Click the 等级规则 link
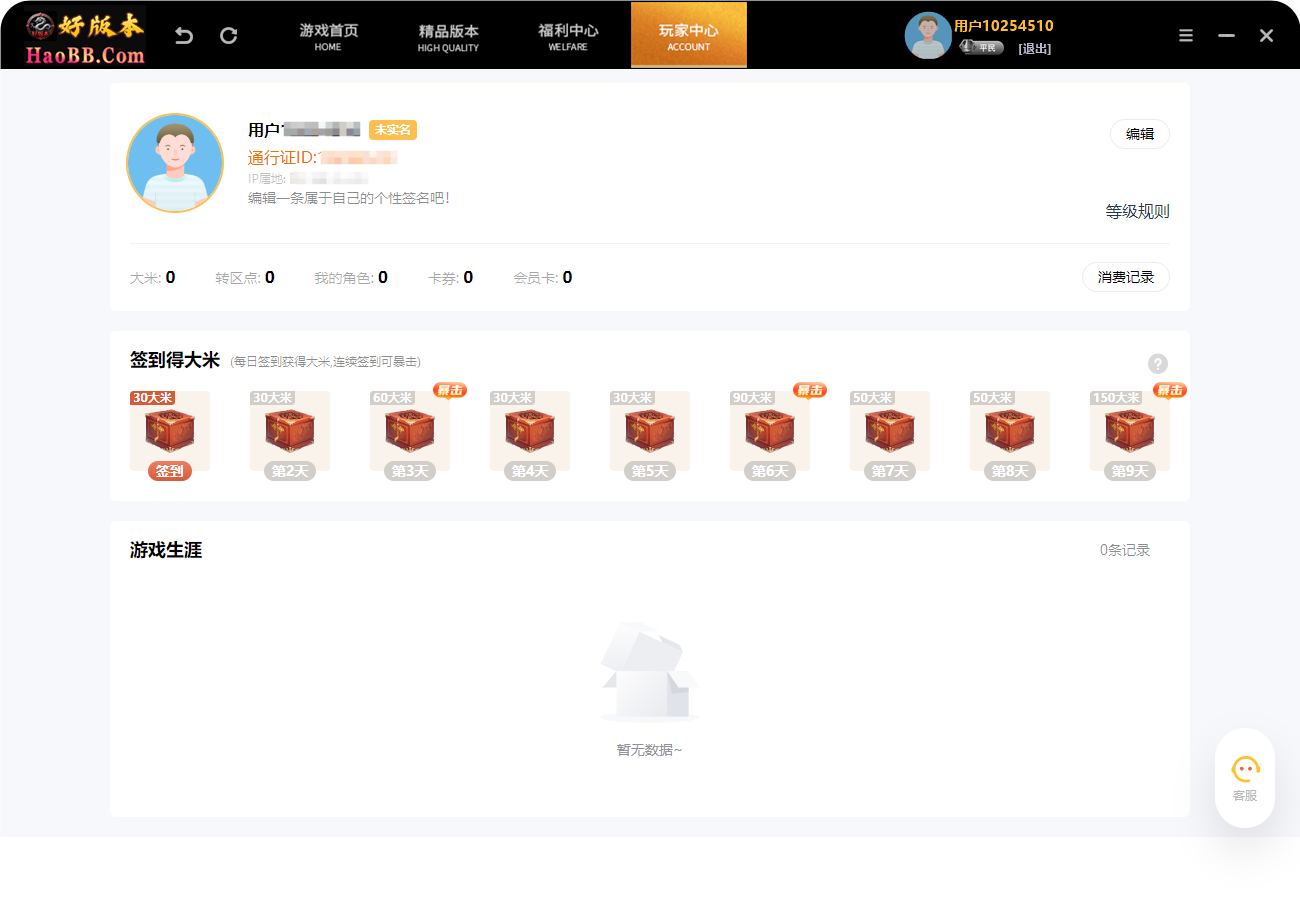 [x=1137, y=212]
